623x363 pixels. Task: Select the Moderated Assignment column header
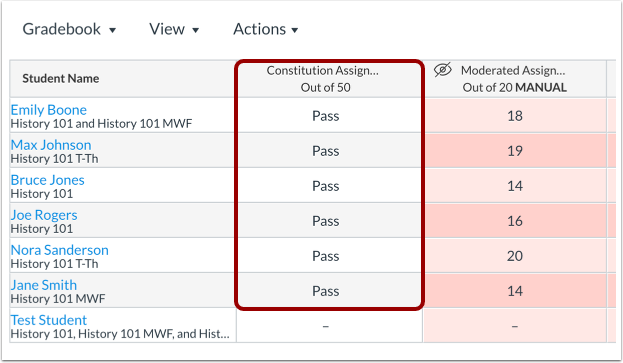tap(515, 79)
